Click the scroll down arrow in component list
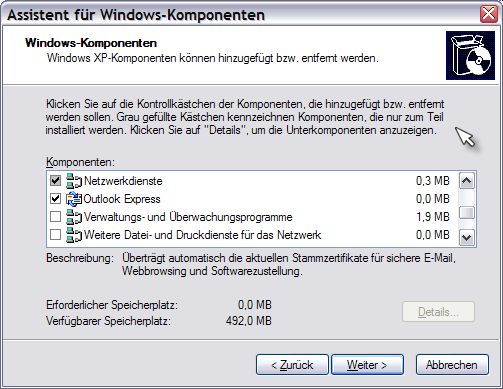 pos(467,238)
